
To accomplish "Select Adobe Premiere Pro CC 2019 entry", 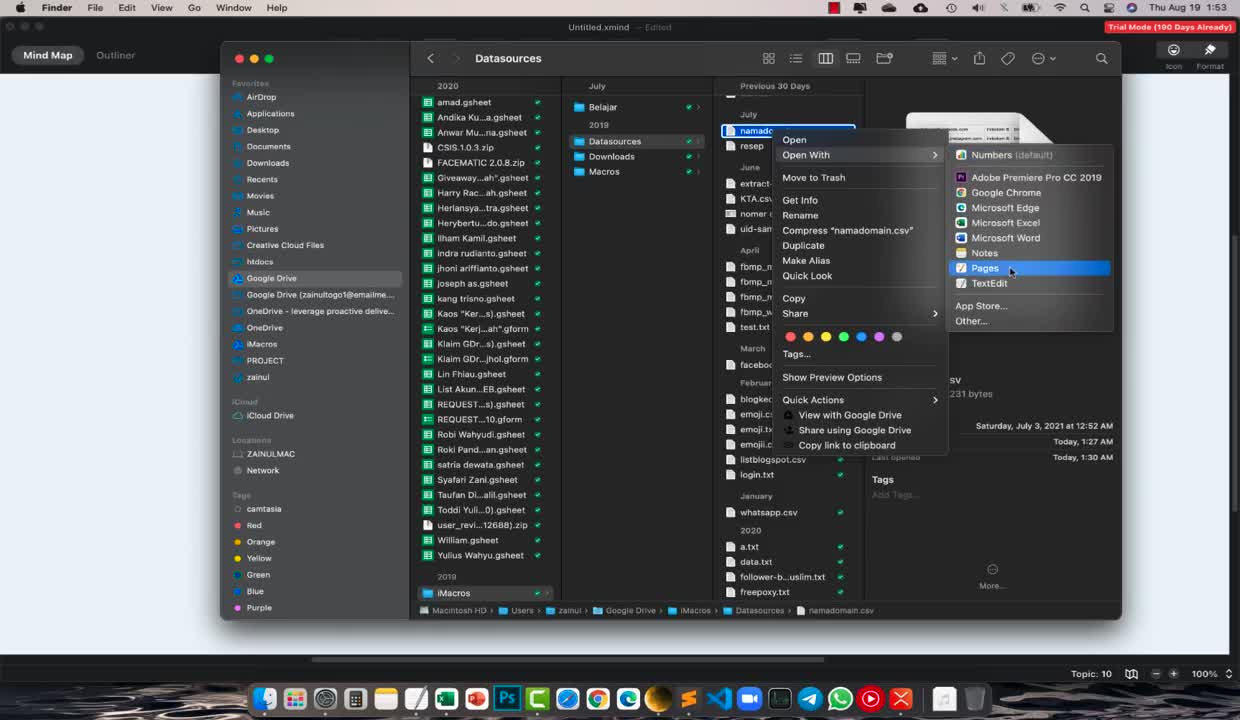I will pyautogui.click(x=1029, y=178).
